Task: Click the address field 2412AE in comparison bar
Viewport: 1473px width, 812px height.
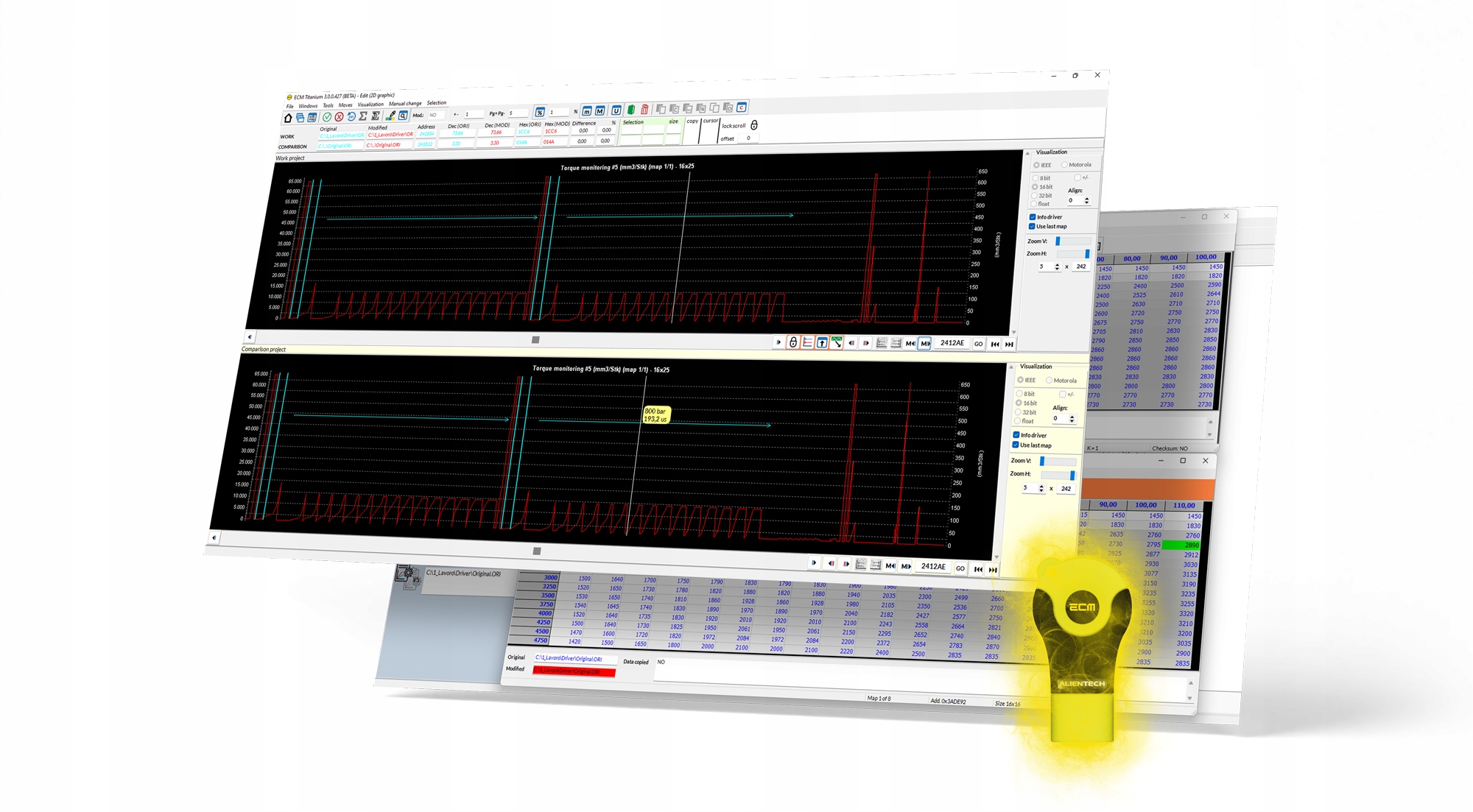Action: pyautogui.click(x=932, y=566)
